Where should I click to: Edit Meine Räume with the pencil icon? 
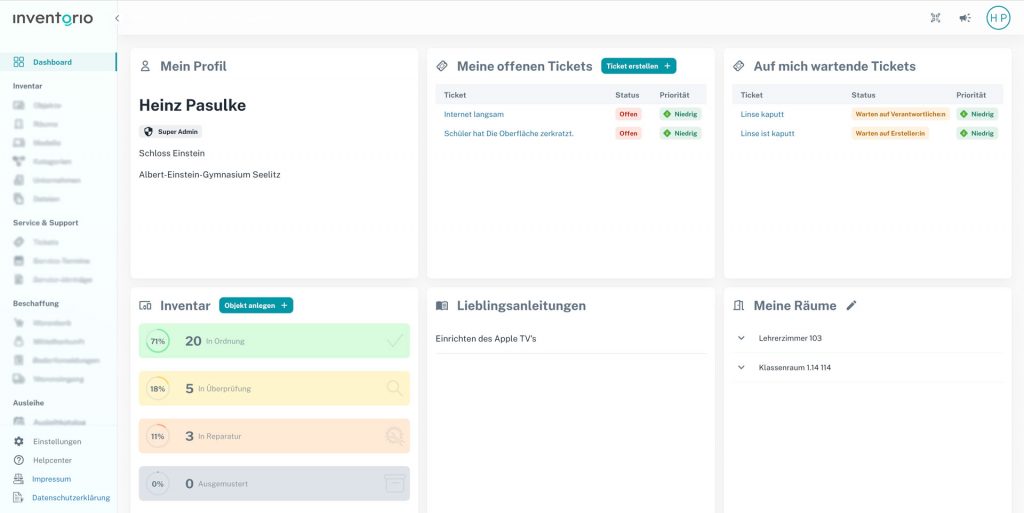click(x=851, y=305)
